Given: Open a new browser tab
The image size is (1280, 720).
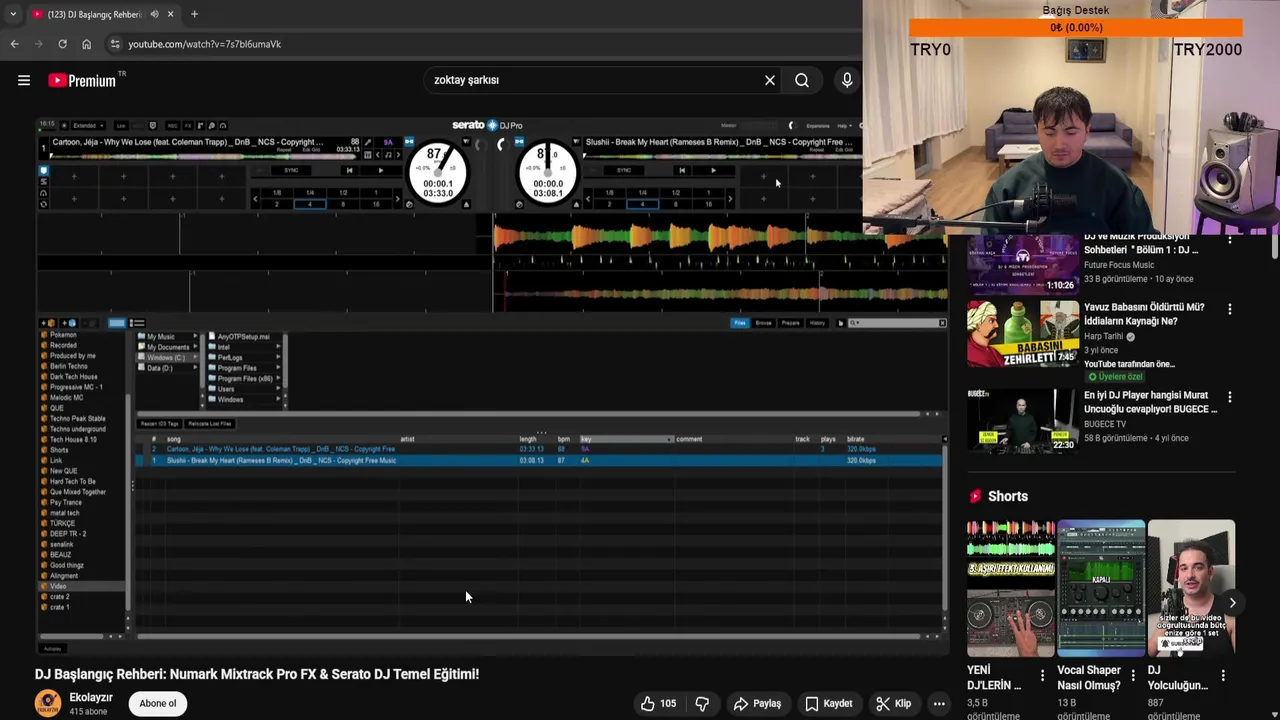Looking at the screenshot, I should pyautogui.click(x=194, y=14).
